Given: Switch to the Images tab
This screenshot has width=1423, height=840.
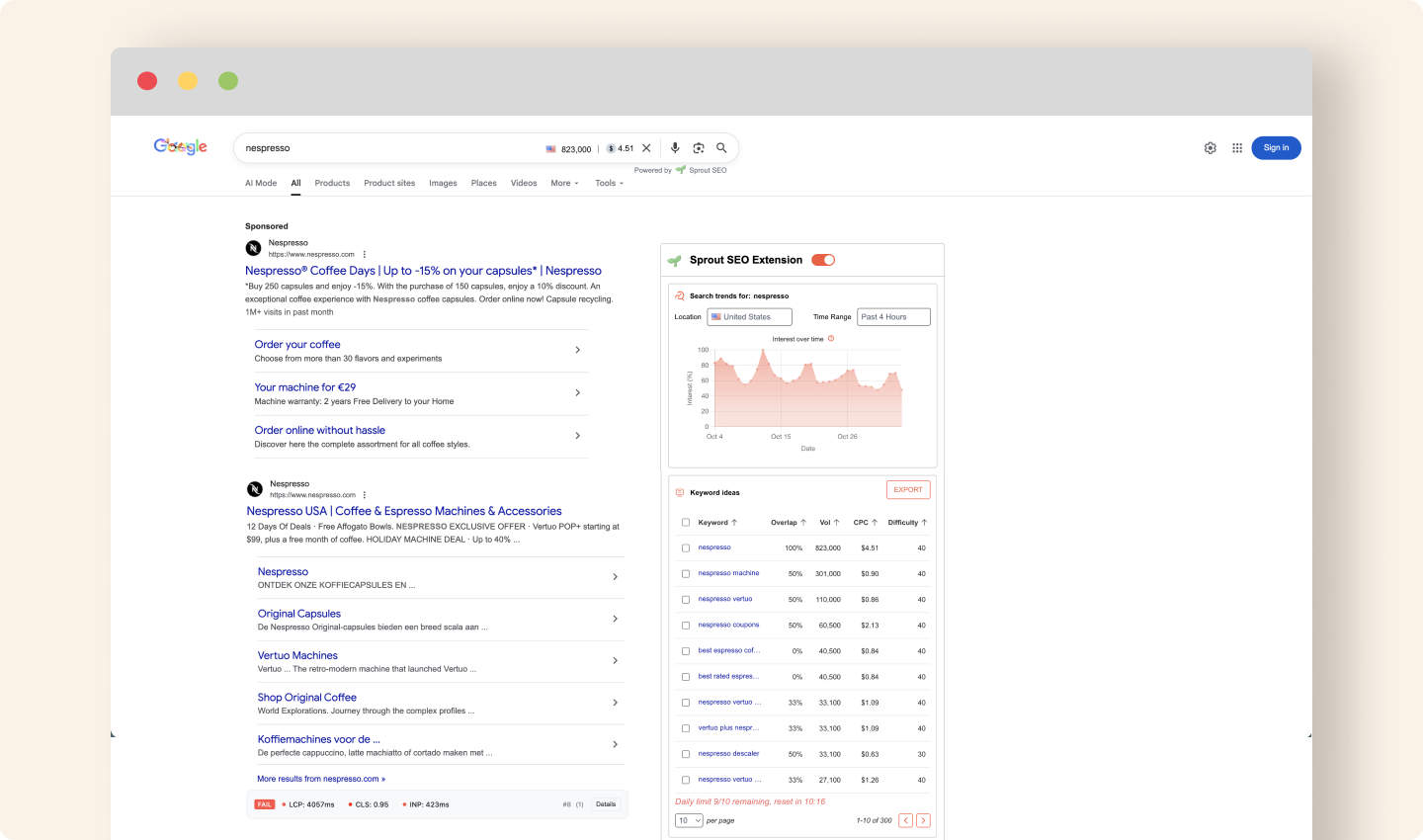Looking at the screenshot, I should coord(443,183).
